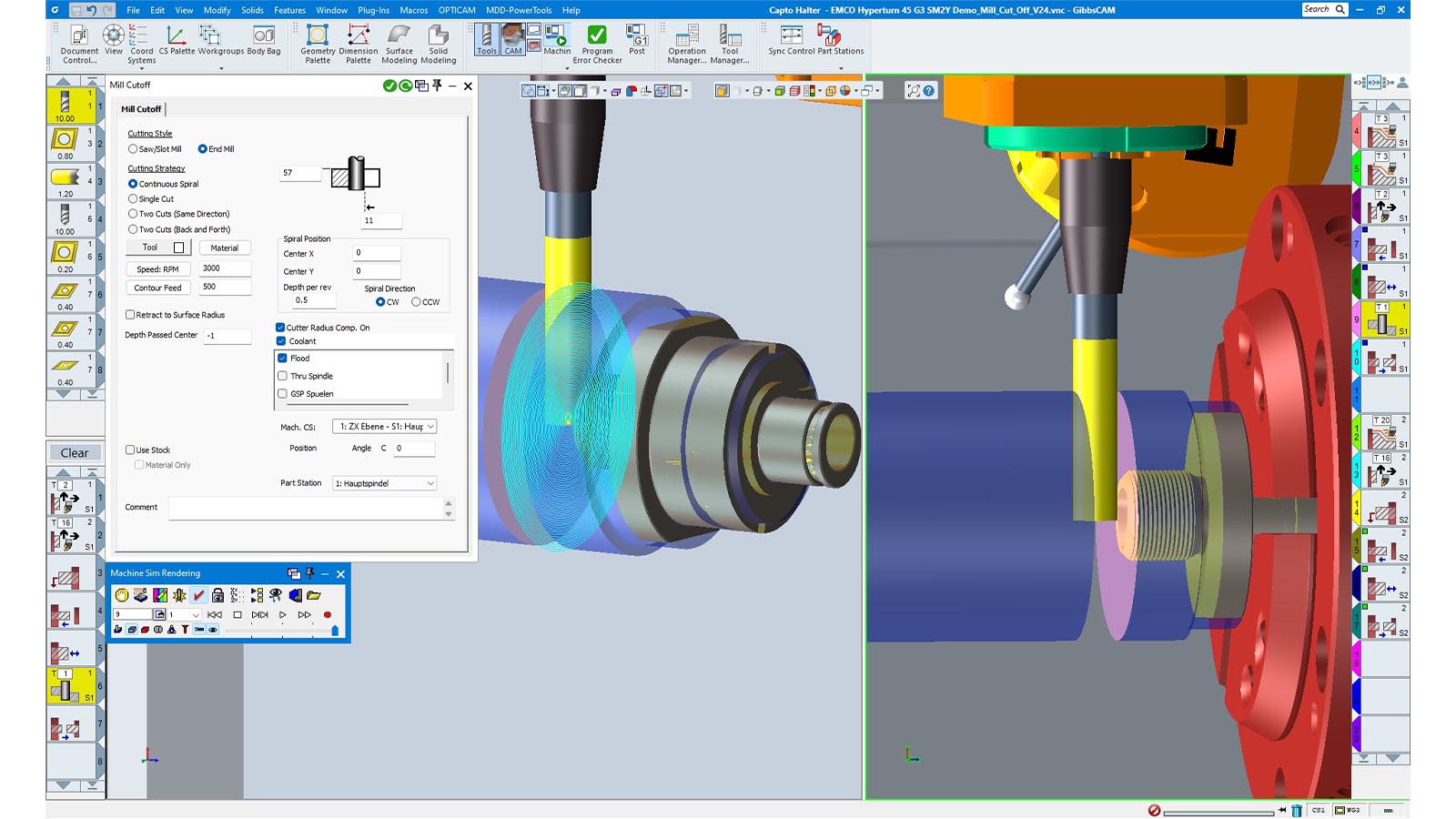Click the help question mark in viewport

click(x=929, y=91)
